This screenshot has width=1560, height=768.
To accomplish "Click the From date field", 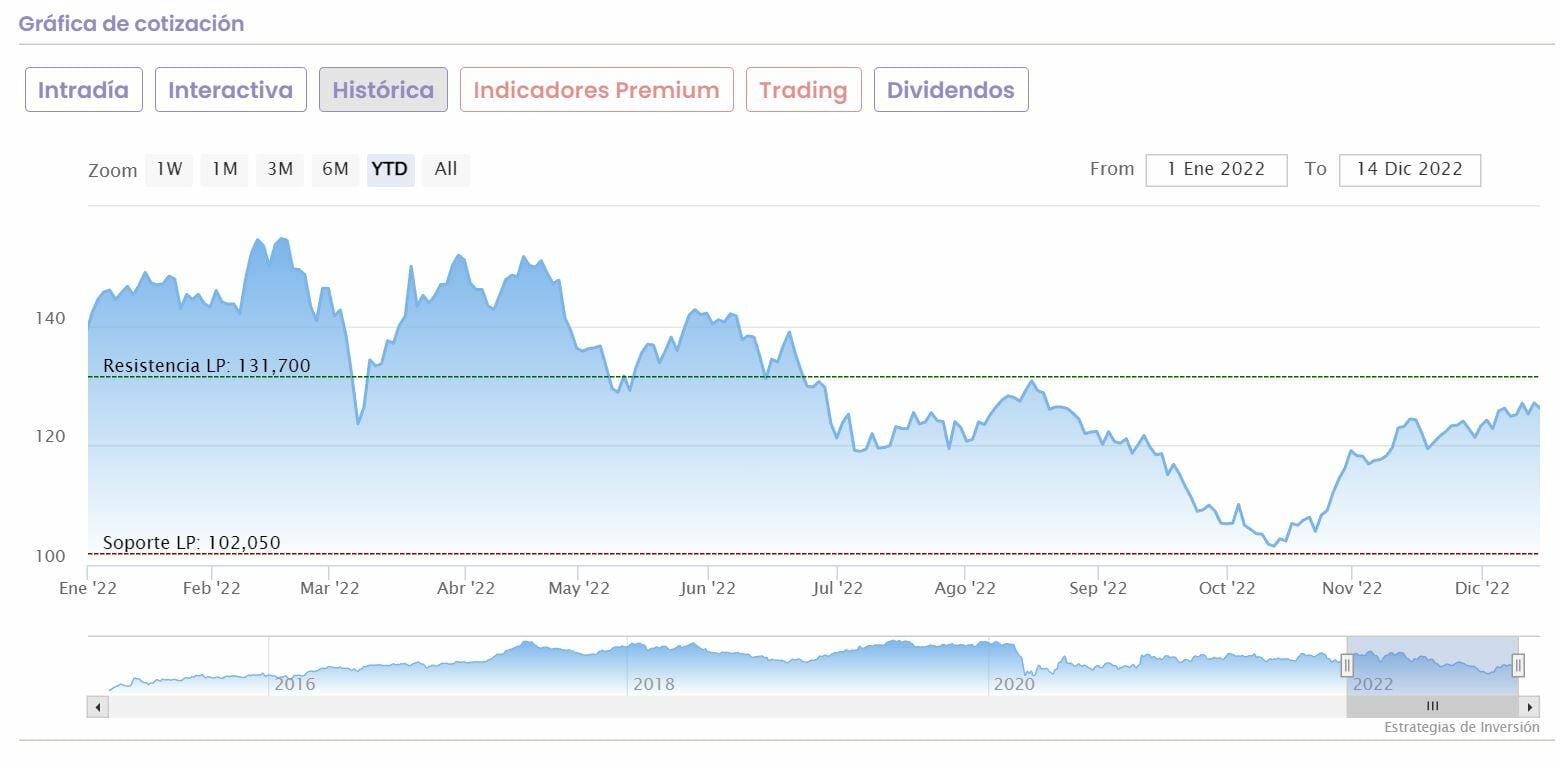I will click(1216, 169).
